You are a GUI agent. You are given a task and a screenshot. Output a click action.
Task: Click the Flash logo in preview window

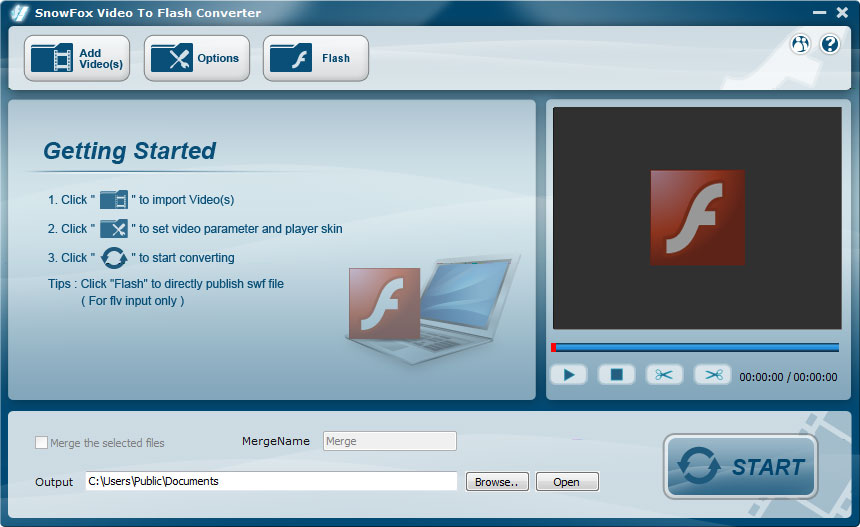pyautogui.click(x=697, y=217)
